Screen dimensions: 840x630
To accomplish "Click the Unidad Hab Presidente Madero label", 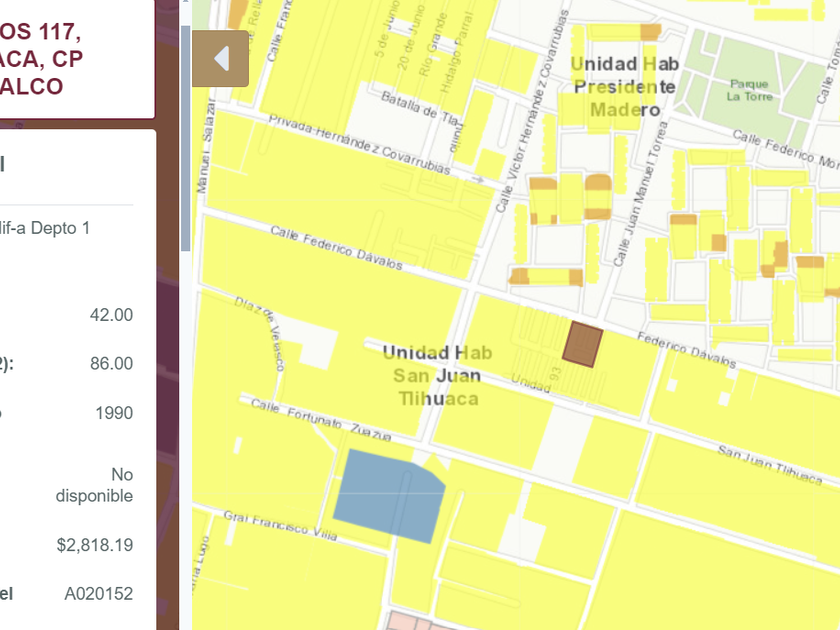I will 623,86.
